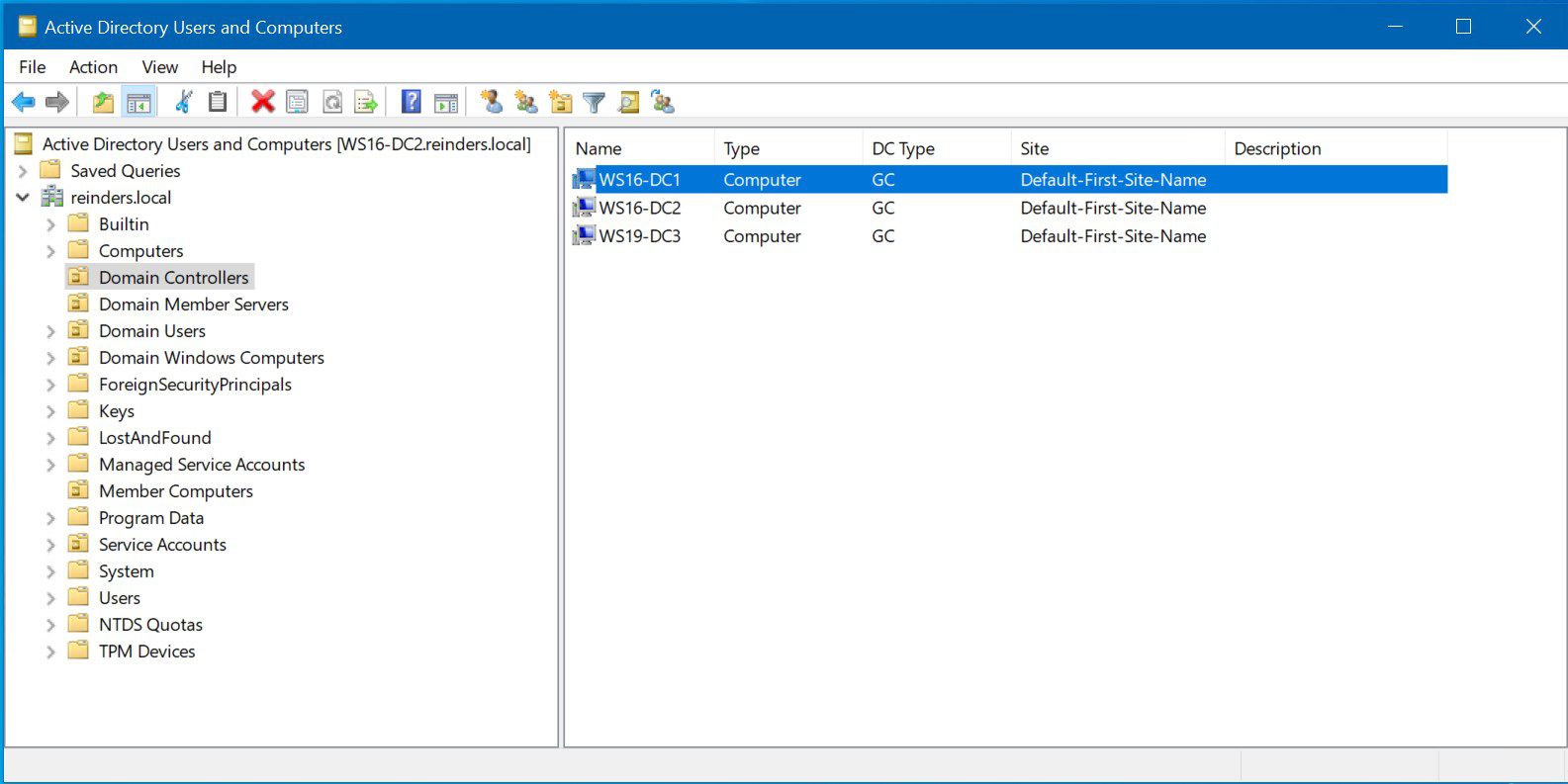The image size is (1568, 784).
Task: Sort by the Site column header
Action: pos(1118,148)
